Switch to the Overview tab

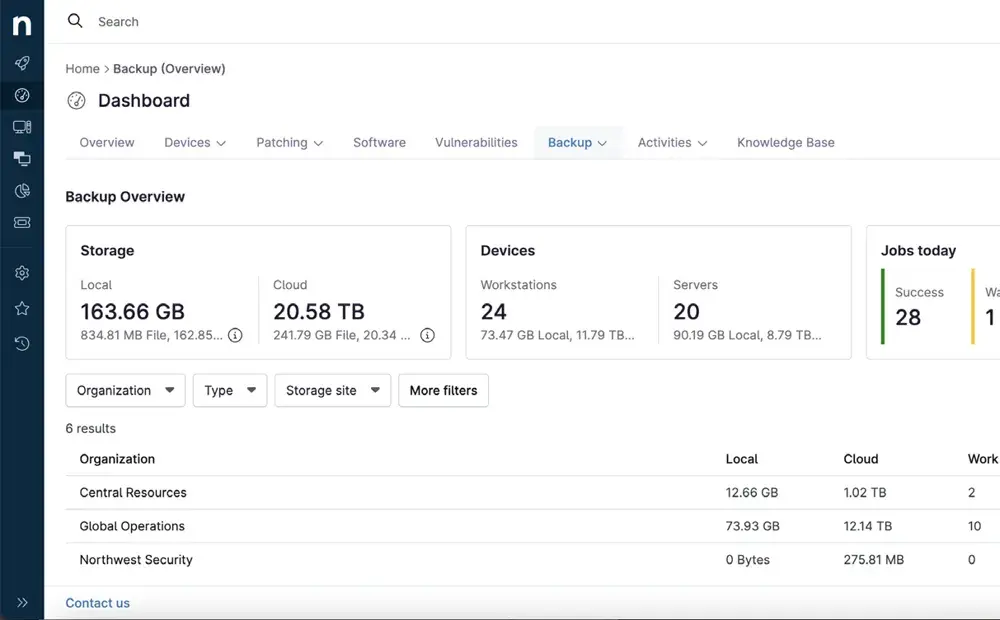[107, 143]
